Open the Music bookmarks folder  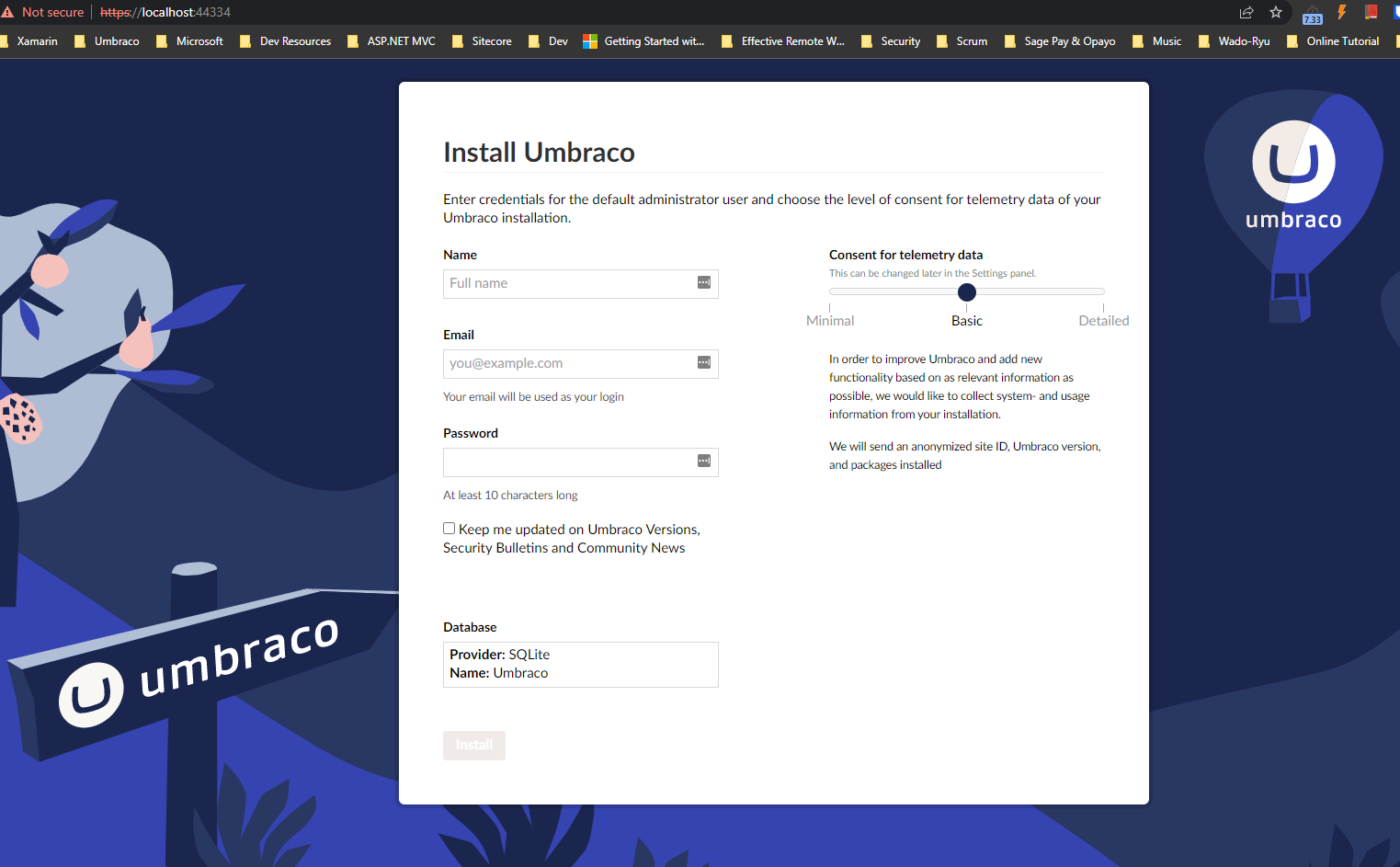click(1156, 41)
